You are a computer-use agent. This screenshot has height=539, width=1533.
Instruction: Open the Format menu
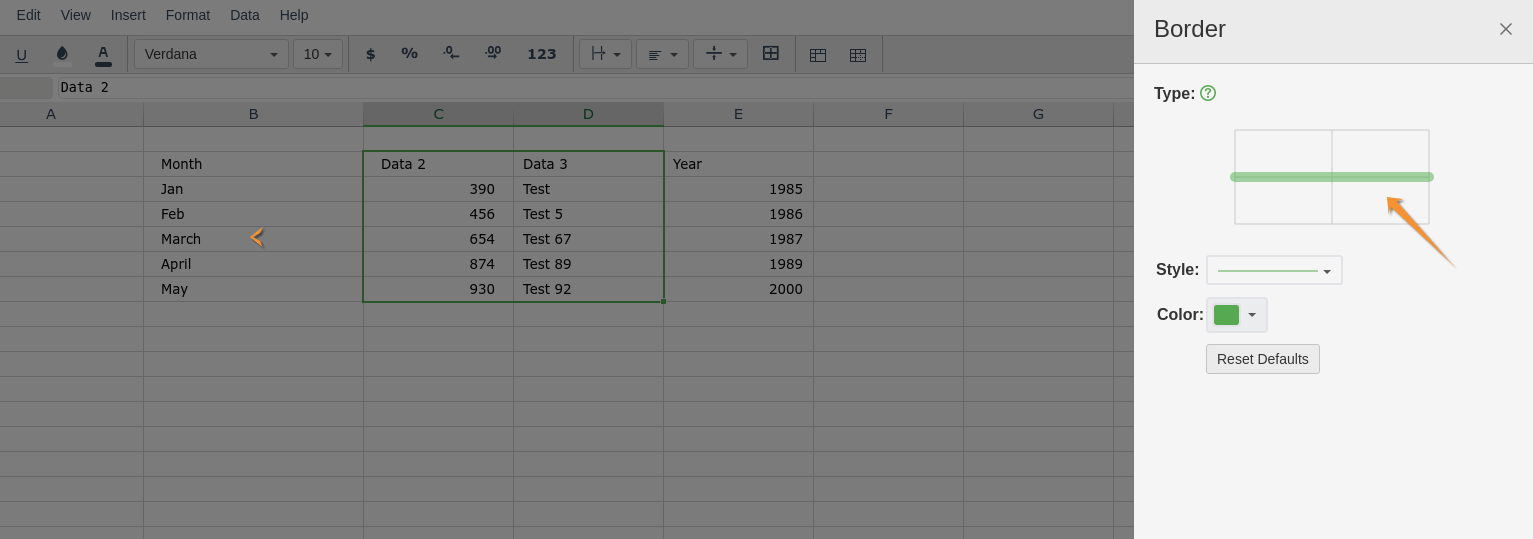pos(188,15)
